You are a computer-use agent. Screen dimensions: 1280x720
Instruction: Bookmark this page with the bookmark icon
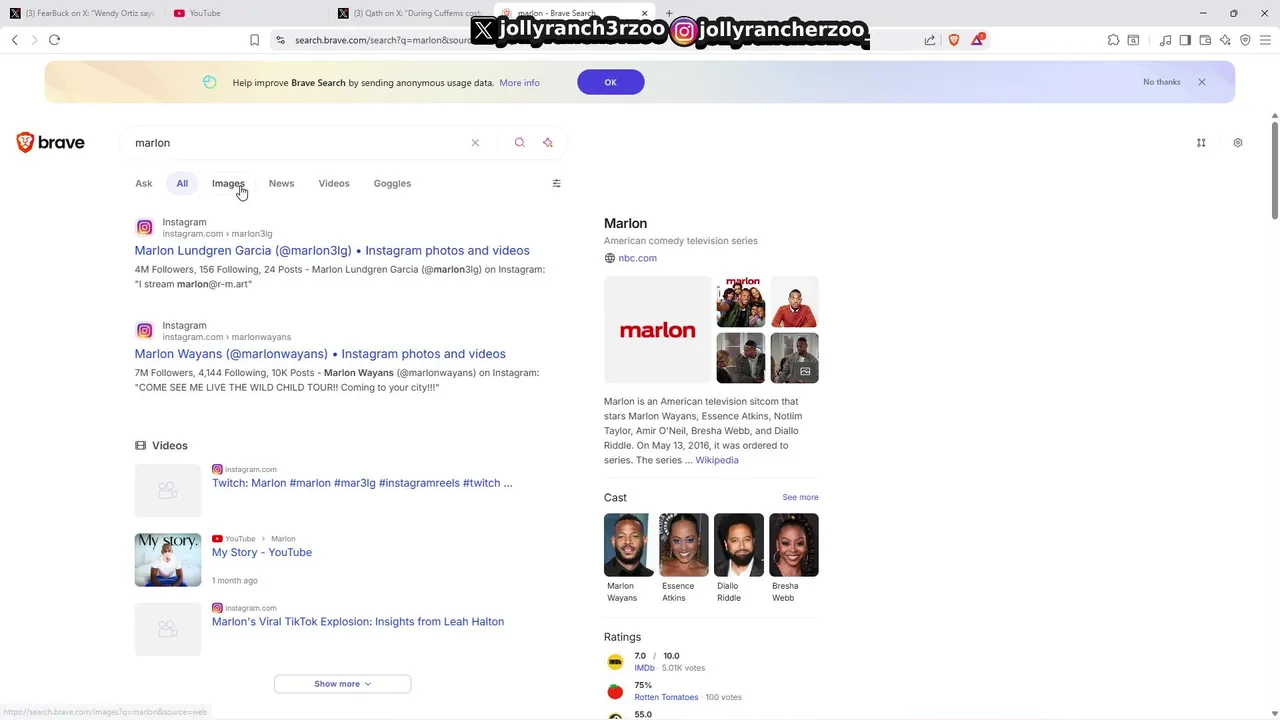(x=255, y=40)
